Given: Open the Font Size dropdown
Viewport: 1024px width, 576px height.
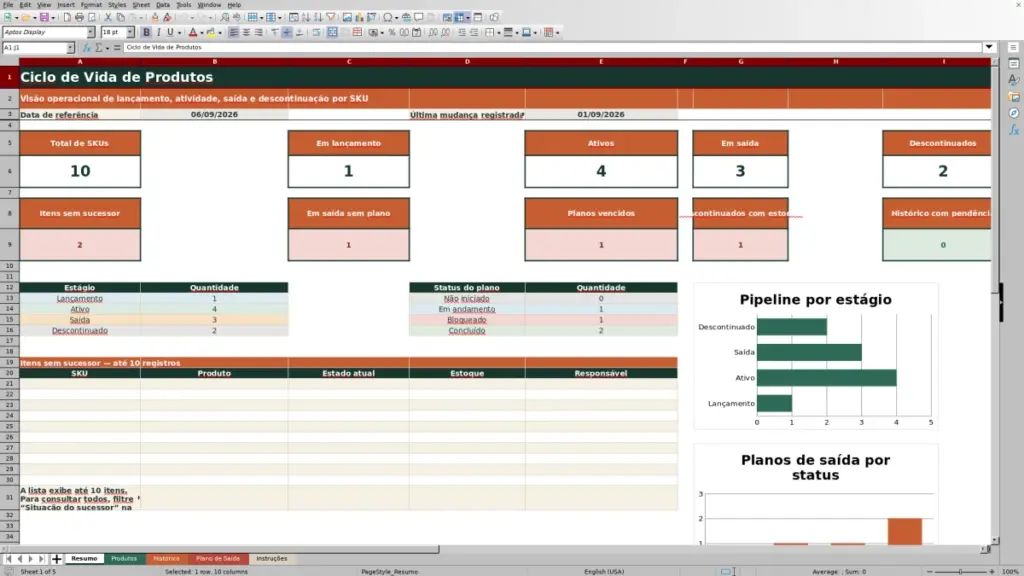Looking at the screenshot, I should click(x=130, y=32).
